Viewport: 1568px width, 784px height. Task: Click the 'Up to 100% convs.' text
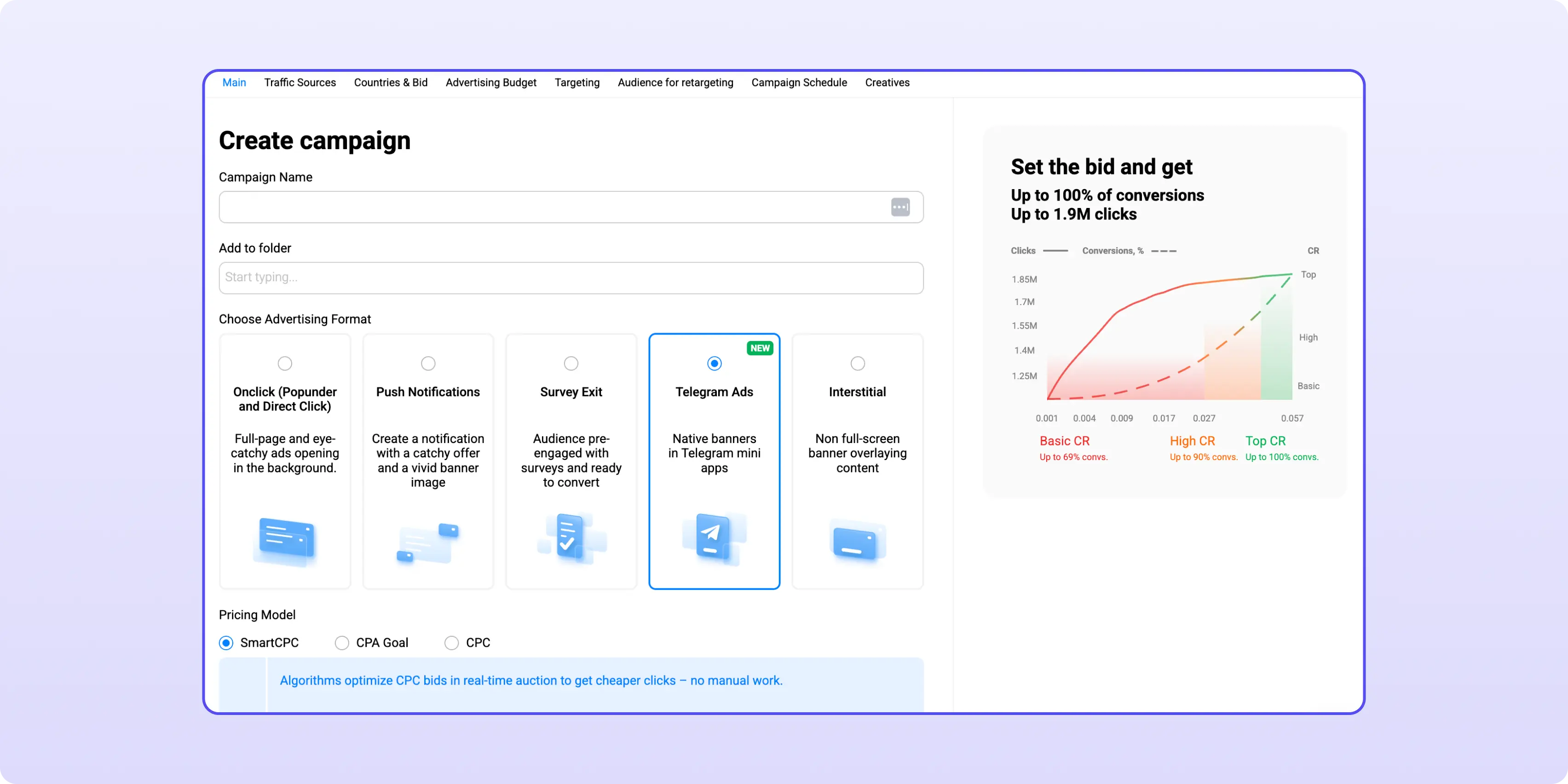pos(1281,457)
